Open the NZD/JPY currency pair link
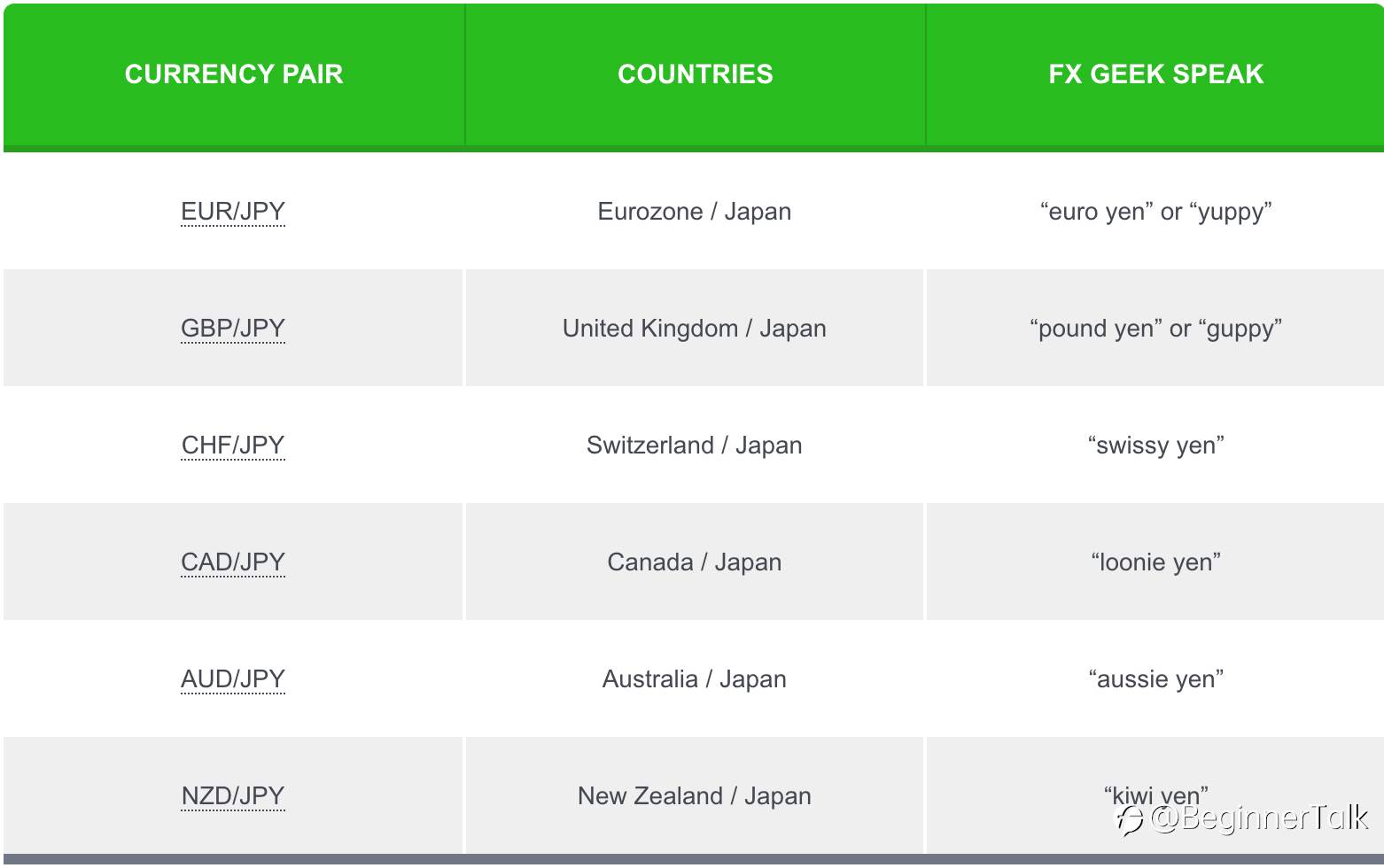 click(233, 796)
